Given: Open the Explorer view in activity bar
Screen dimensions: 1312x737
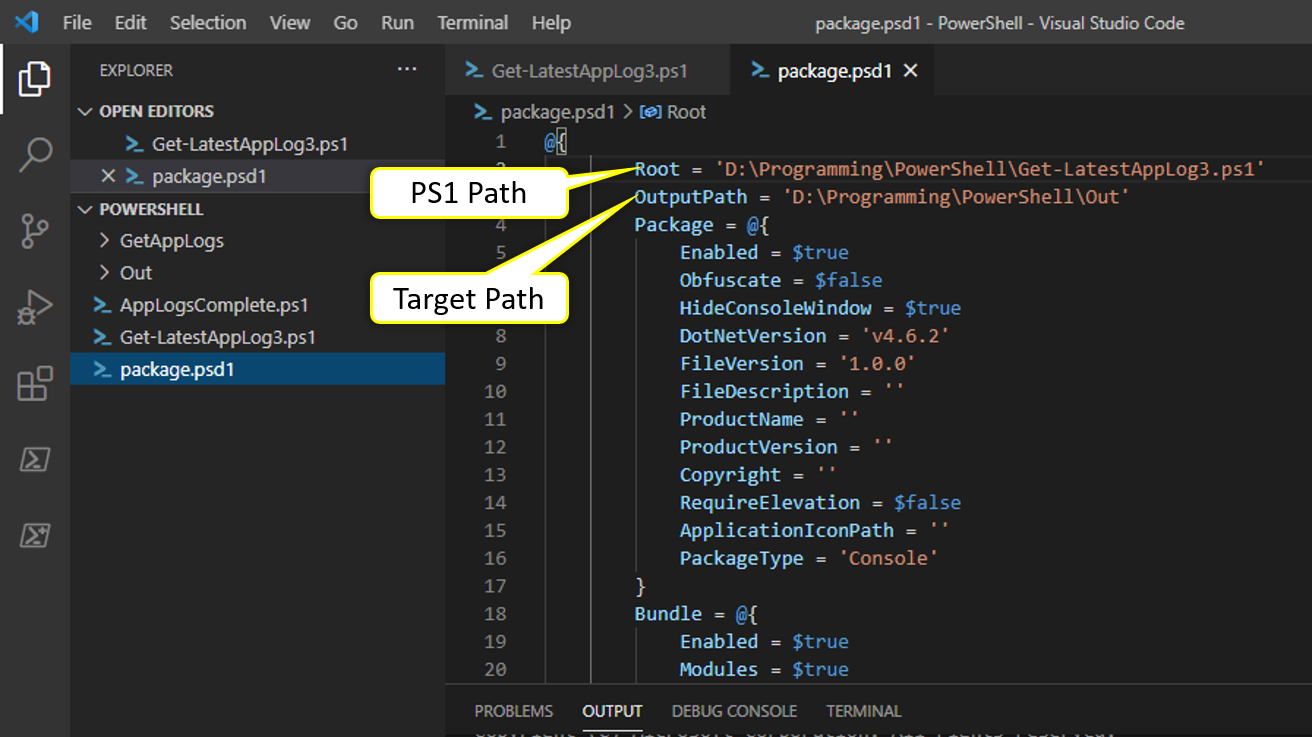Looking at the screenshot, I should pyautogui.click(x=34, y=79).
